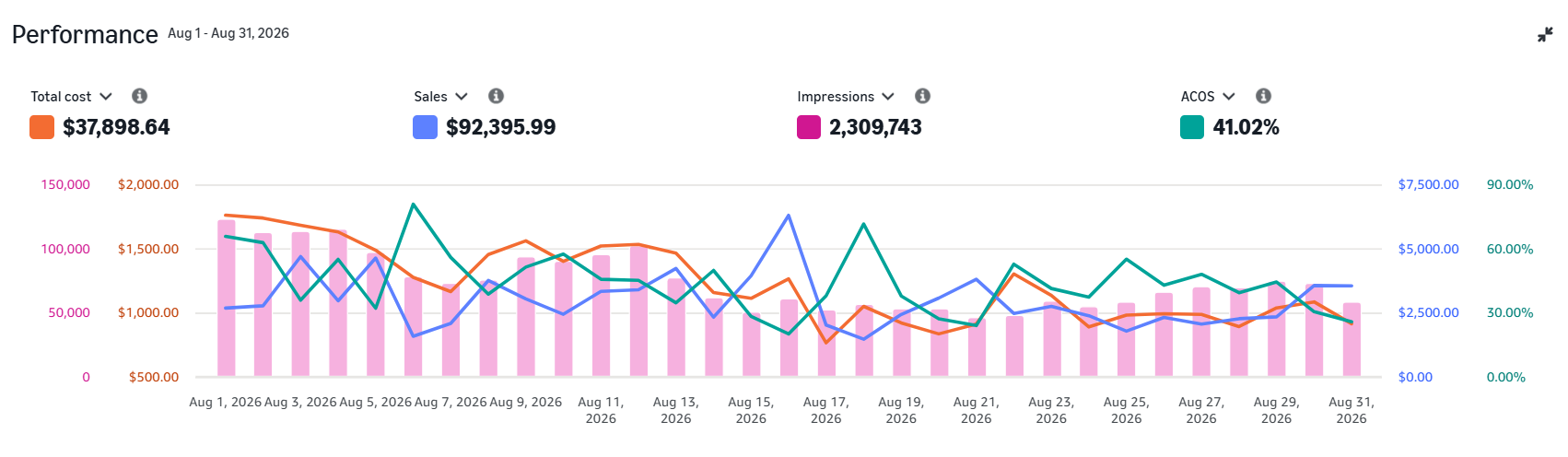
Task: Click the Aug 1, 2026 axis label
Action: tap(226, 403)
